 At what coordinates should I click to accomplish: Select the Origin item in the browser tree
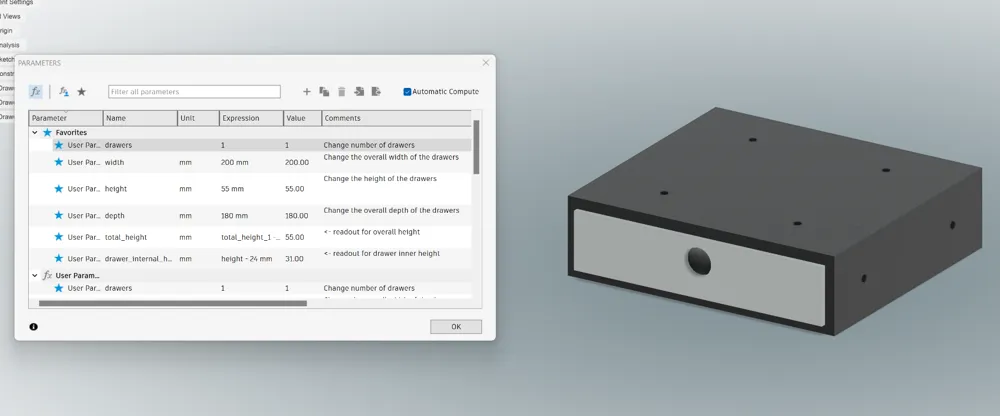pos(6,31)
